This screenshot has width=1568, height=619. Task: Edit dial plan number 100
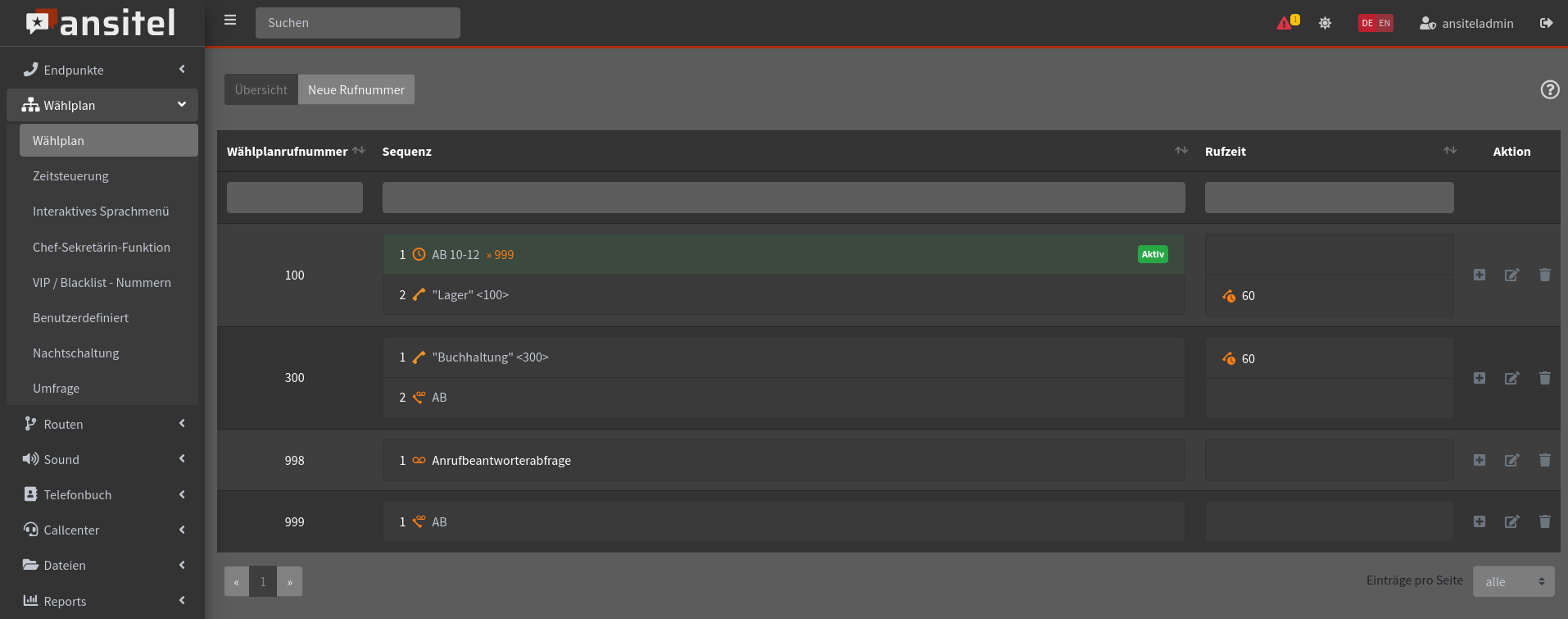click(1511, 275)
